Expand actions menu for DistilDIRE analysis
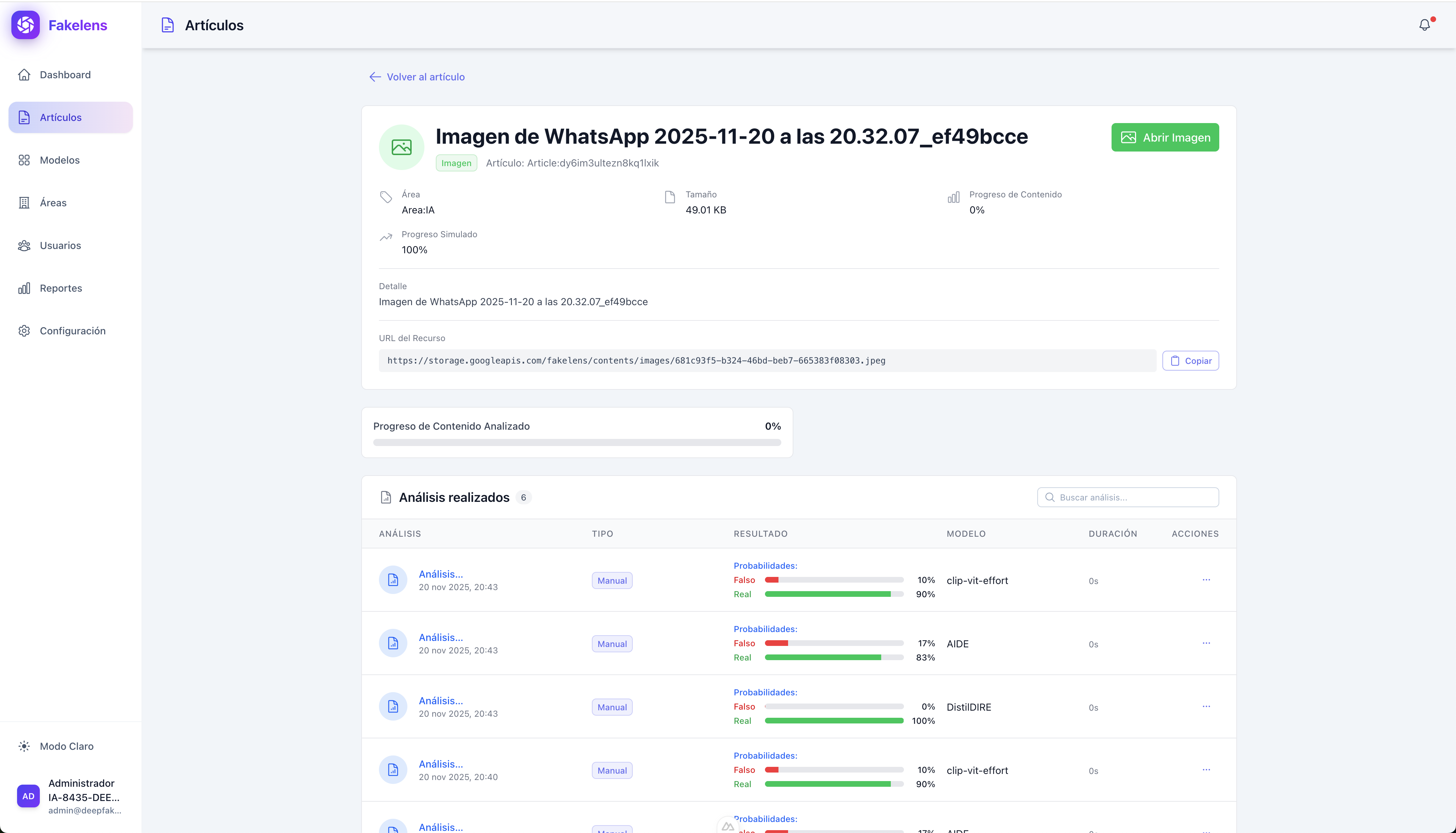This screenshot has width=1456, height=833. 1206,707
